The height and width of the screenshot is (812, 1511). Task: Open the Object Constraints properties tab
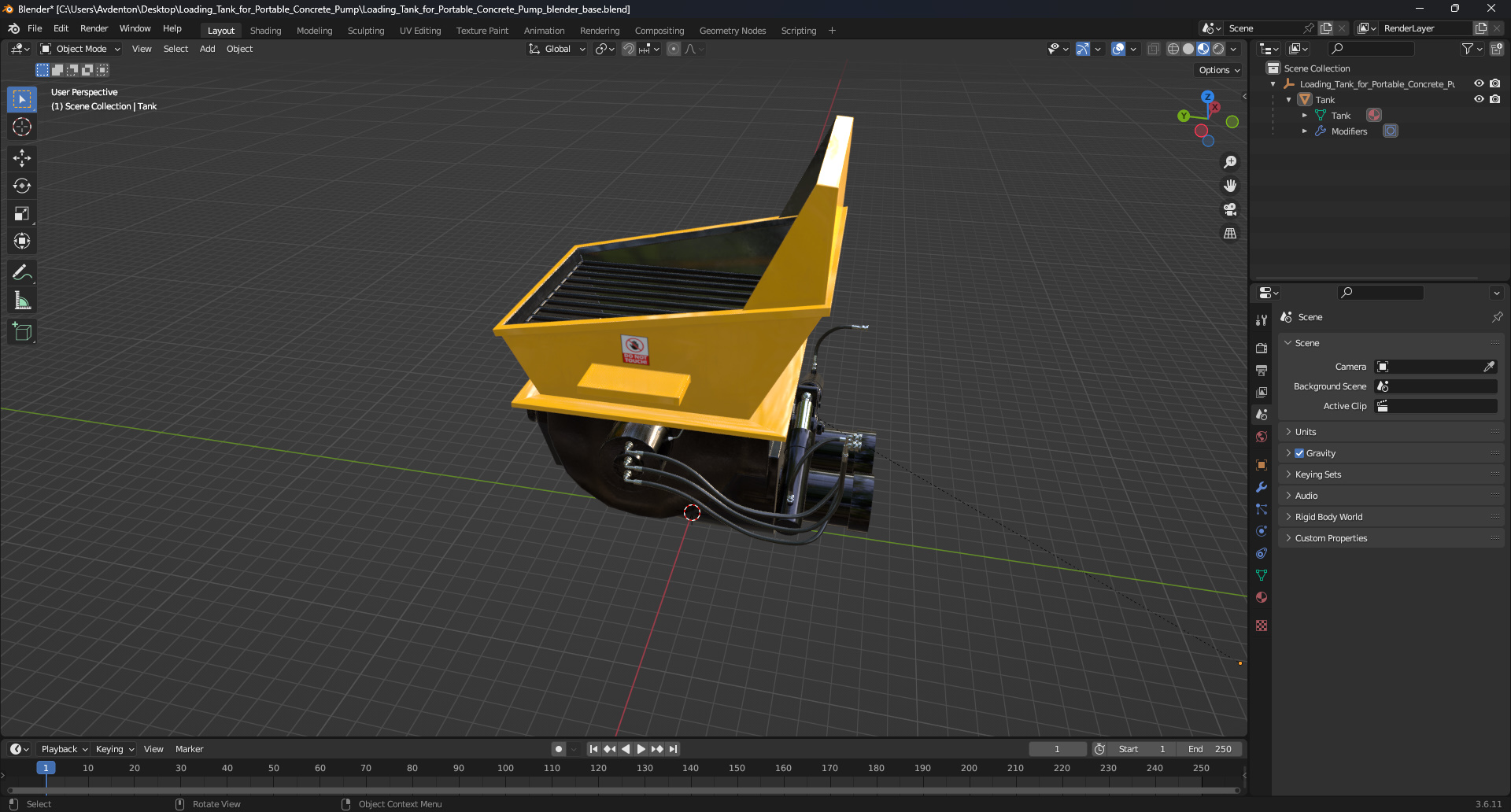point(1262,553)
